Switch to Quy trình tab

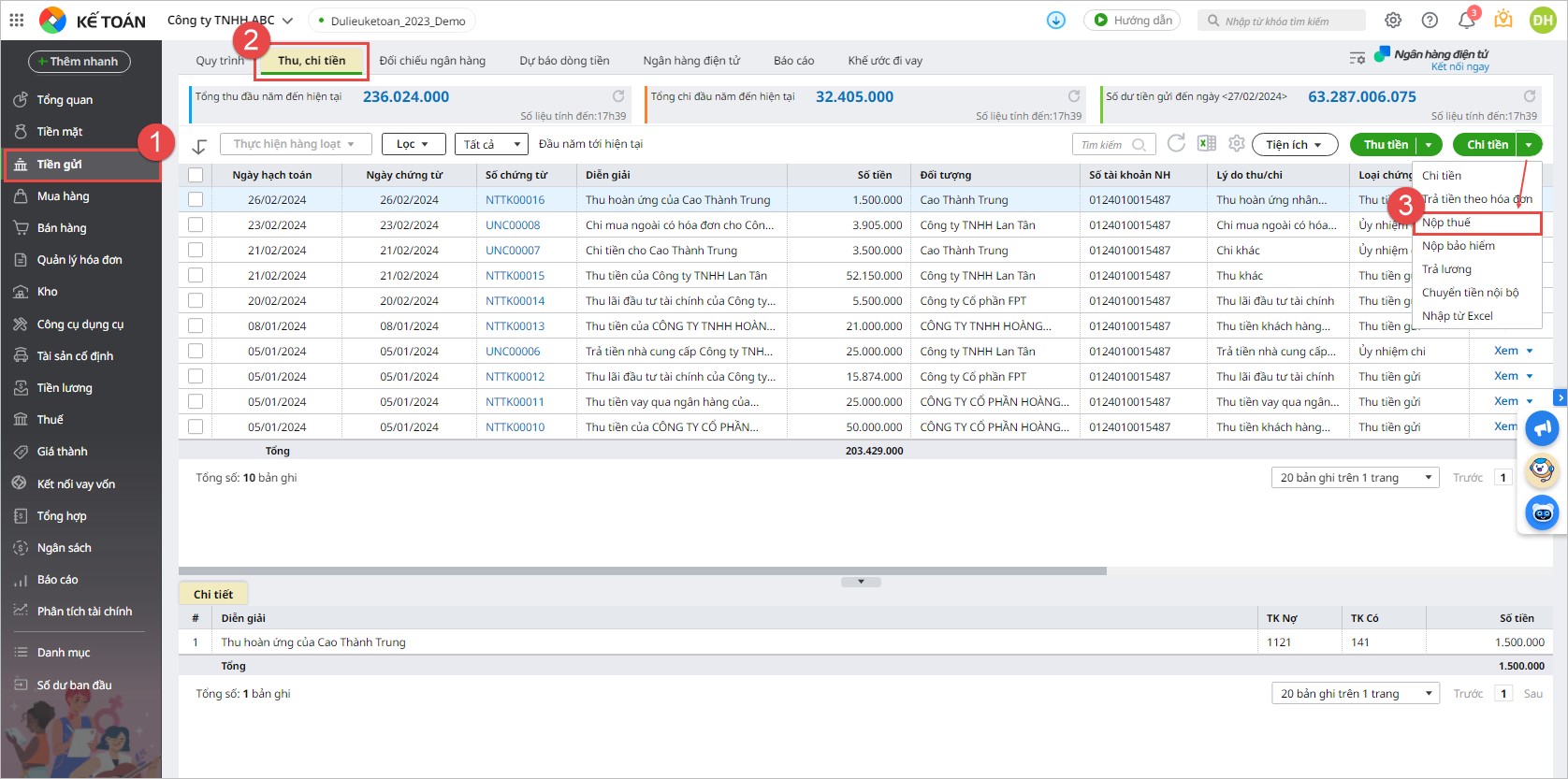pos(220,61)
